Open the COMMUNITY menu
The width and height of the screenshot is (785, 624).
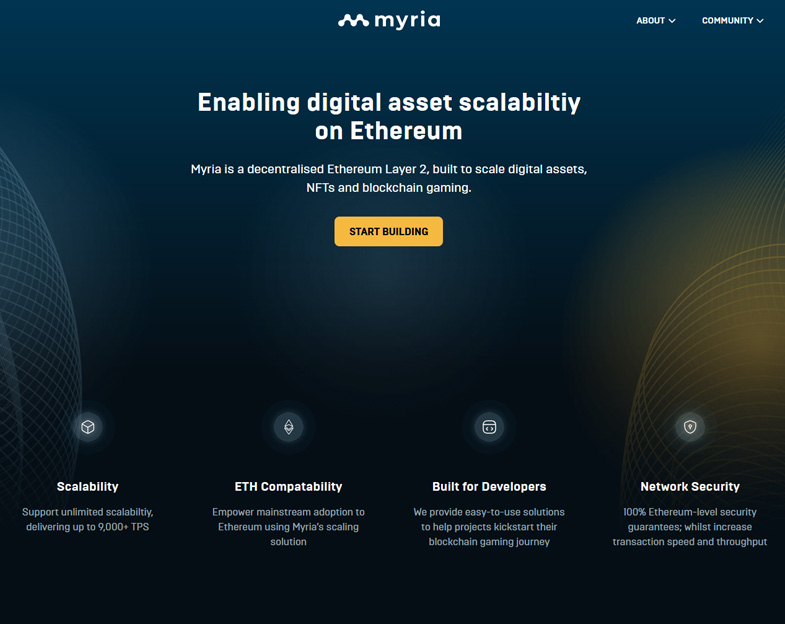click(x=732, y=21)
